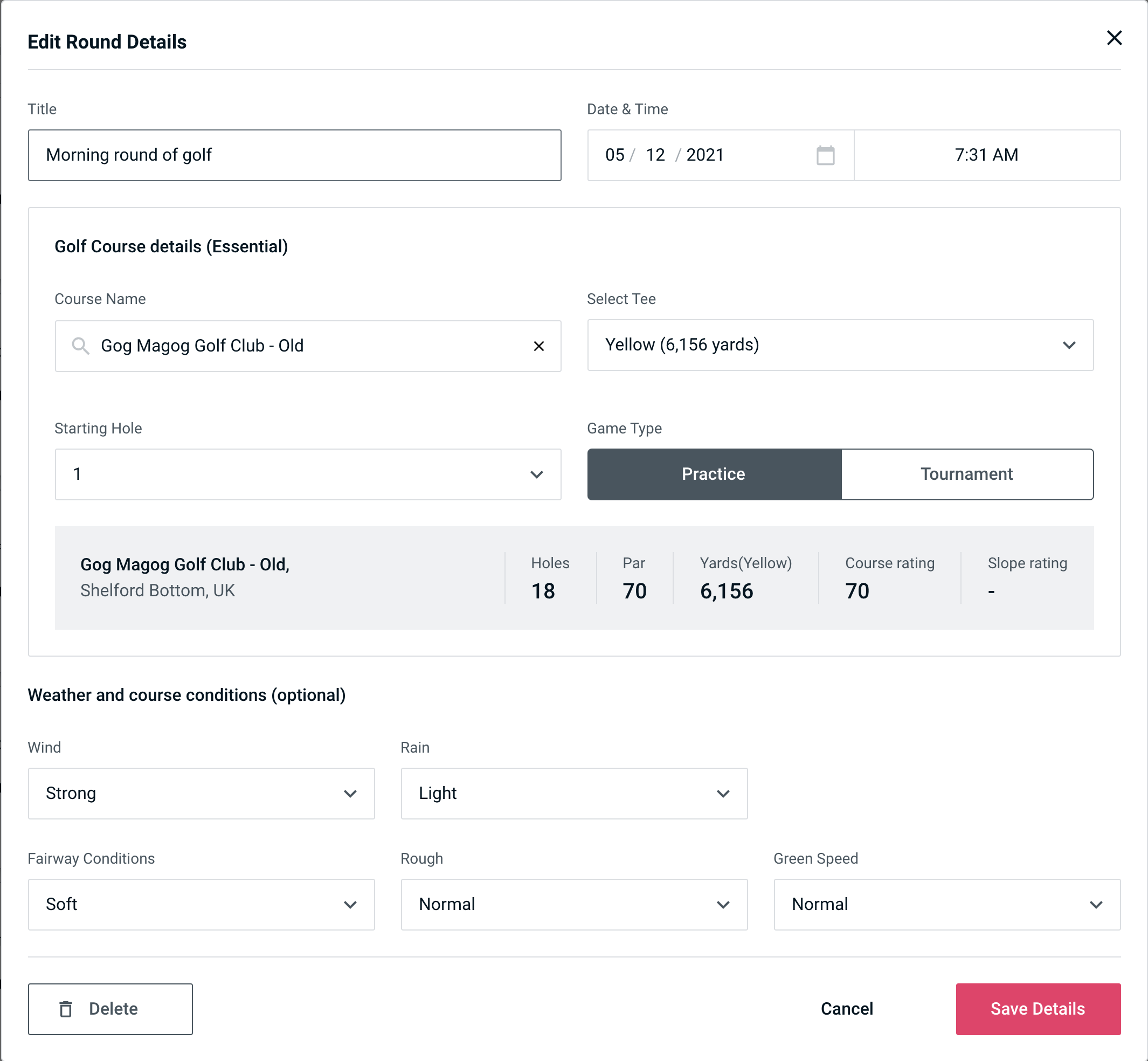Click the Save Details button
This screenshot has width=1148, height=1061.
coord(1037,1008)
